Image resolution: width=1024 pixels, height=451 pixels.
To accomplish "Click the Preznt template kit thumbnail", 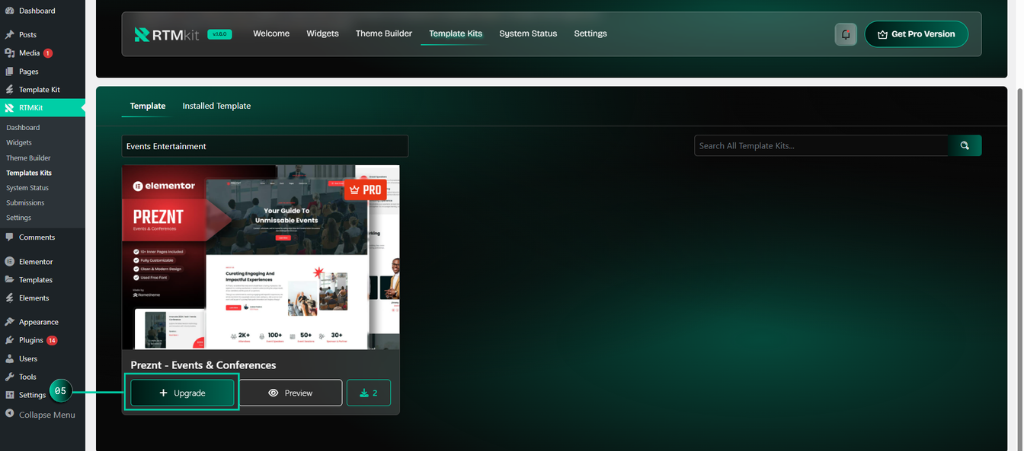I will (x=261, y=257).
